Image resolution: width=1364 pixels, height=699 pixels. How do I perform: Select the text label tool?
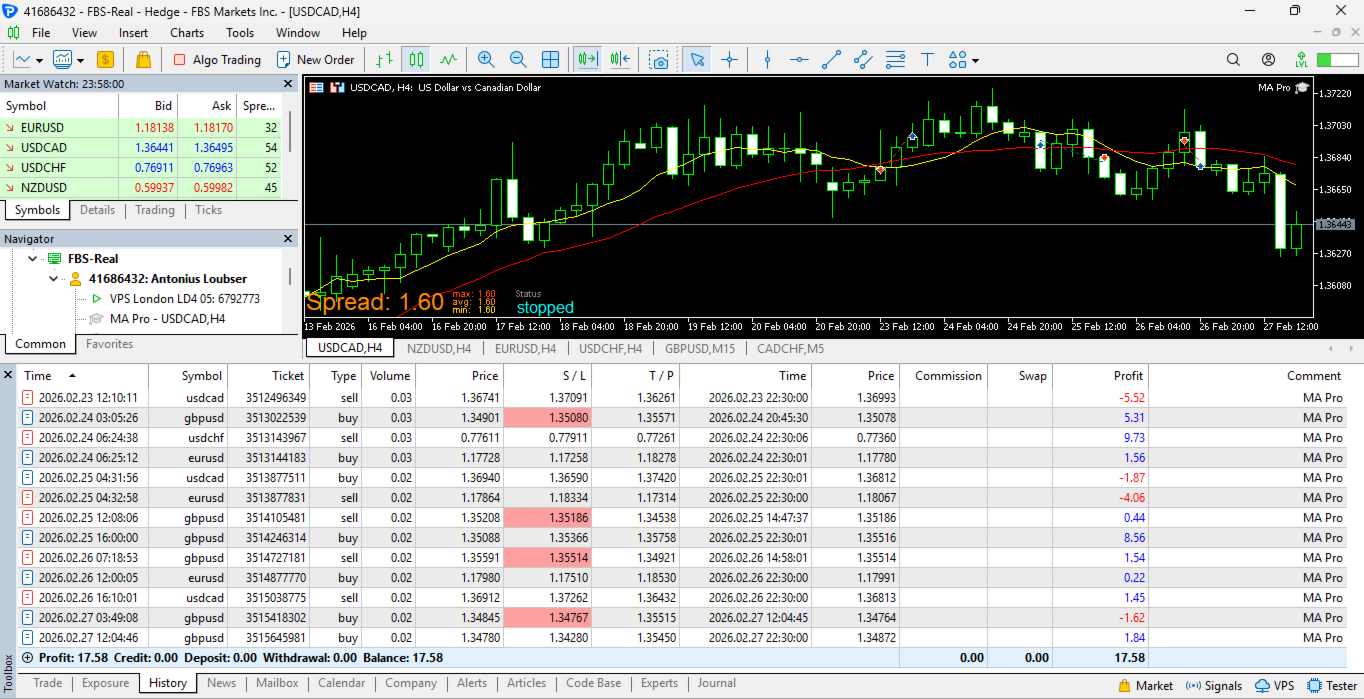pyautogui.click(x=927, y=60)
